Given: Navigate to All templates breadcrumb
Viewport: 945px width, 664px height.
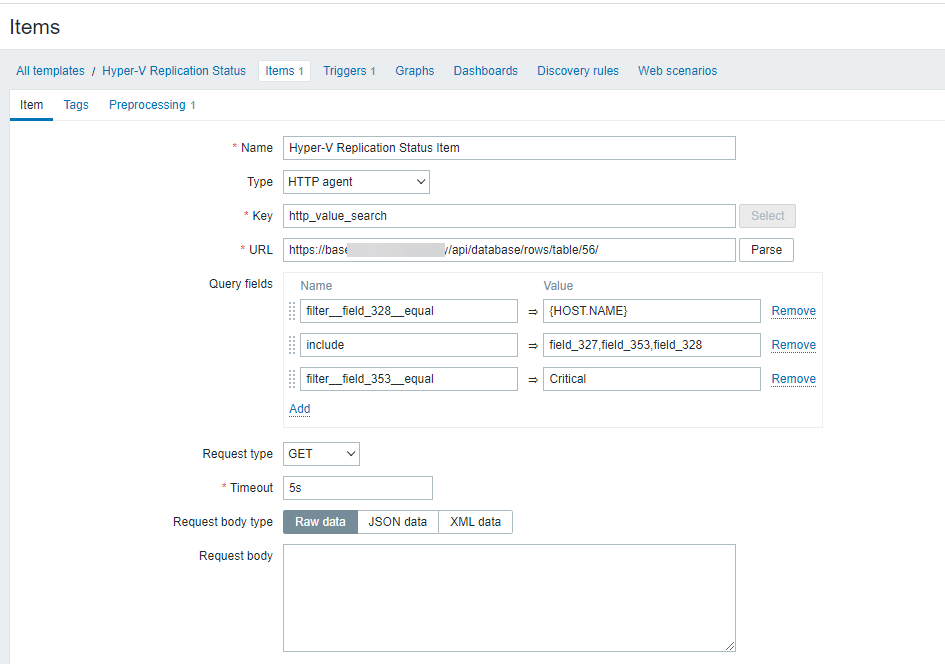Looking at the screenshot, I should pyautogui.click(x=50, y=71).
